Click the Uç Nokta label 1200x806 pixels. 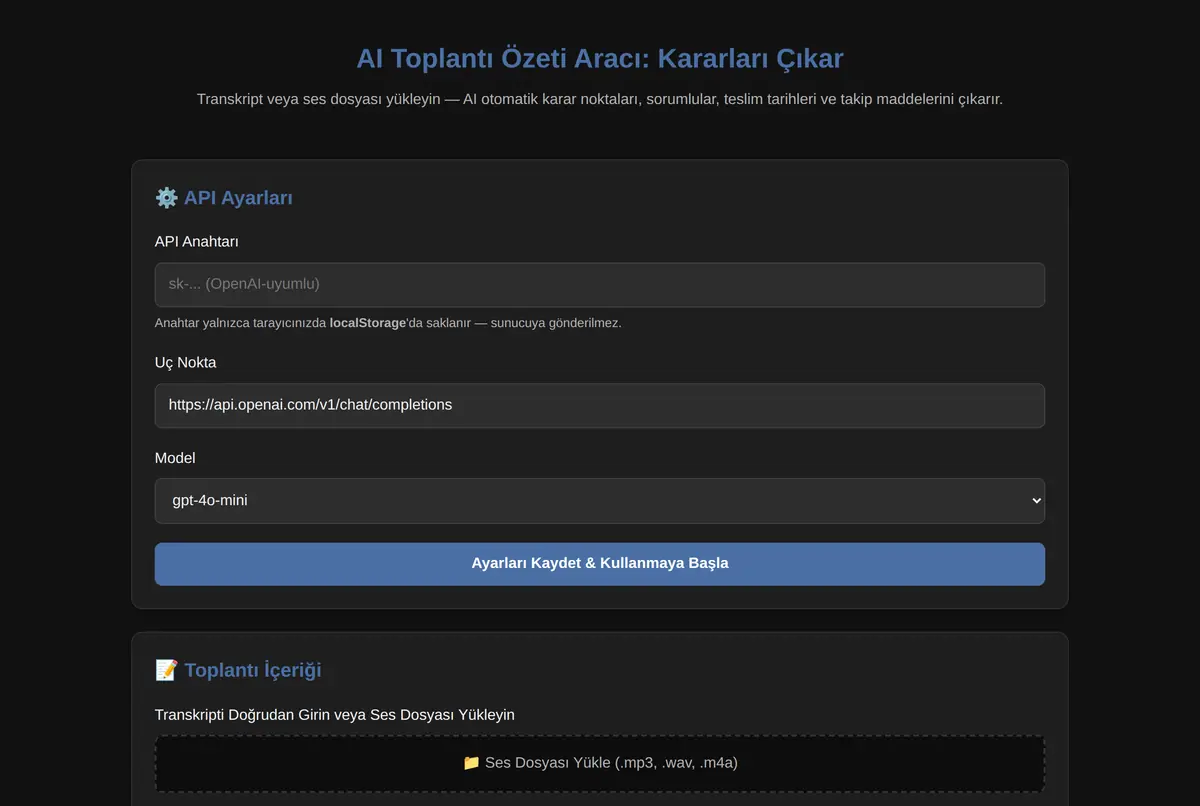[x=185, y=362]
